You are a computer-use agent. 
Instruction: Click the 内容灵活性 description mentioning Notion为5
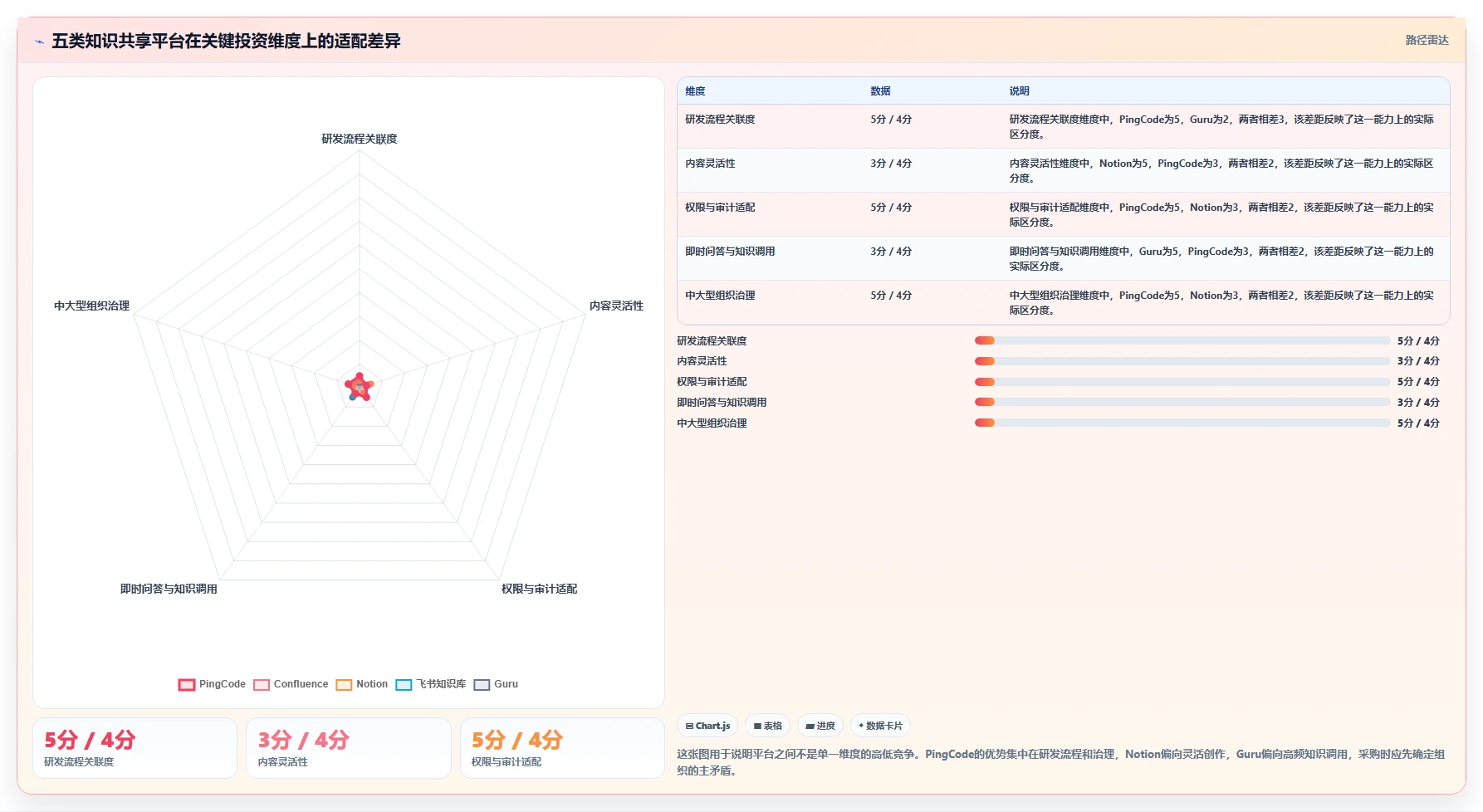pyautogui.click(x=1221, y=170)
